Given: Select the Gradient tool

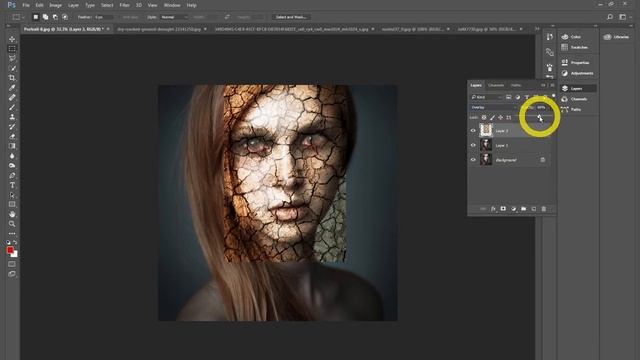Looking at the screenshot, I should 12,146.
